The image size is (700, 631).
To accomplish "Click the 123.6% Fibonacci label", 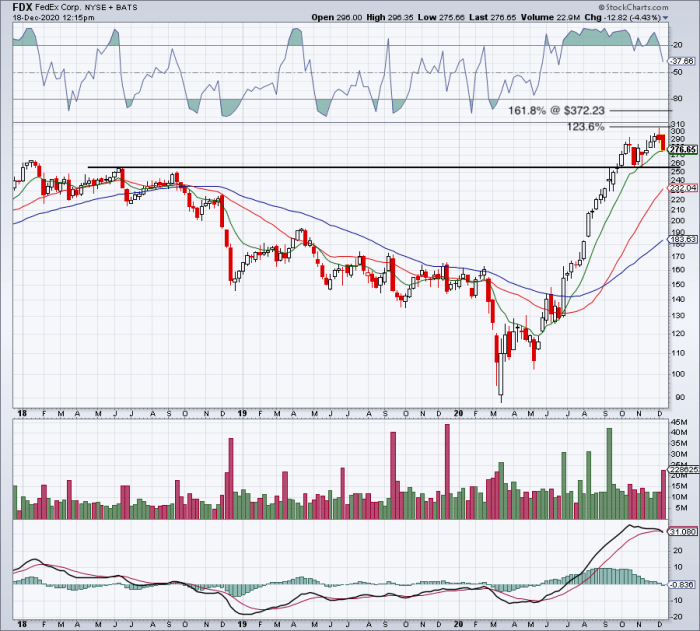I will pyautogui.click(x=586, y=127).
